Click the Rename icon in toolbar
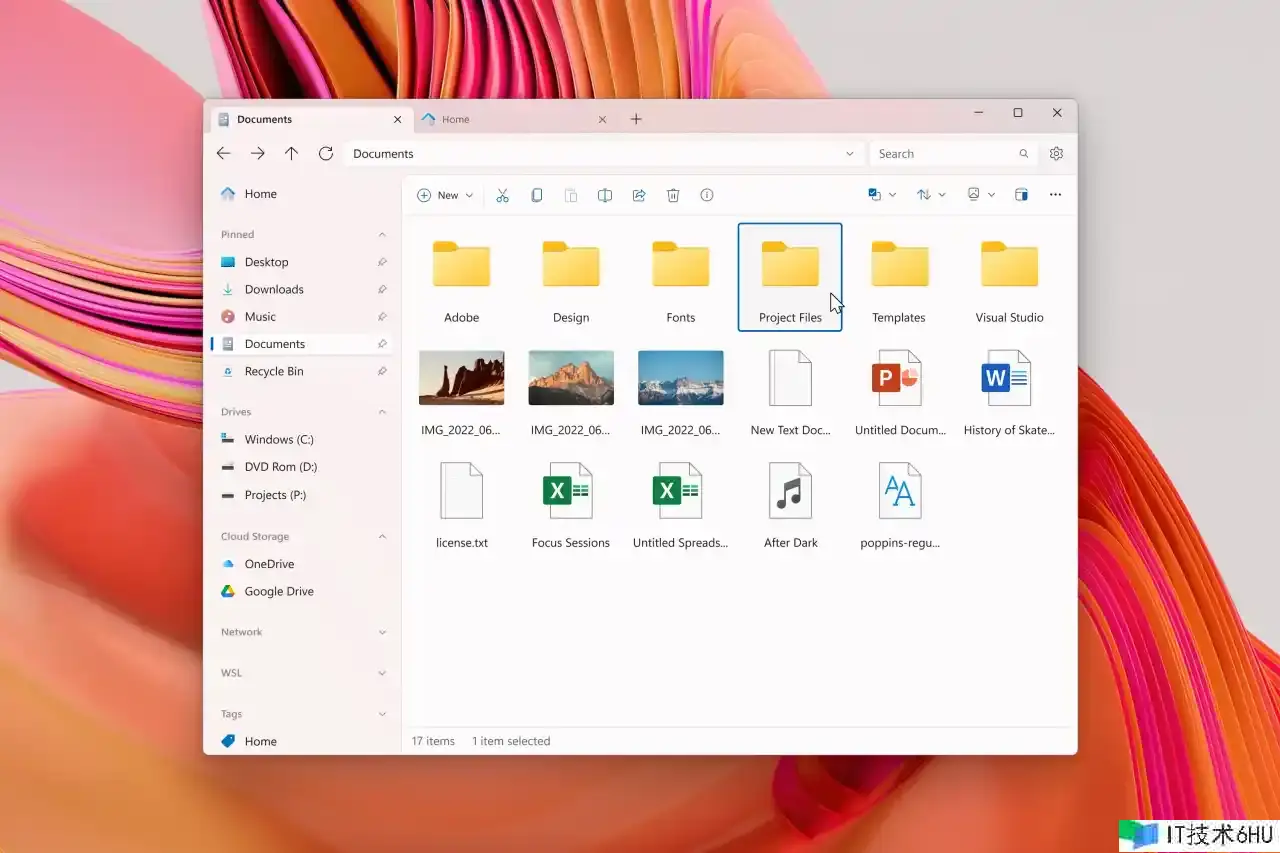Screen dimensions: 1280x853 tap(605, 195)
